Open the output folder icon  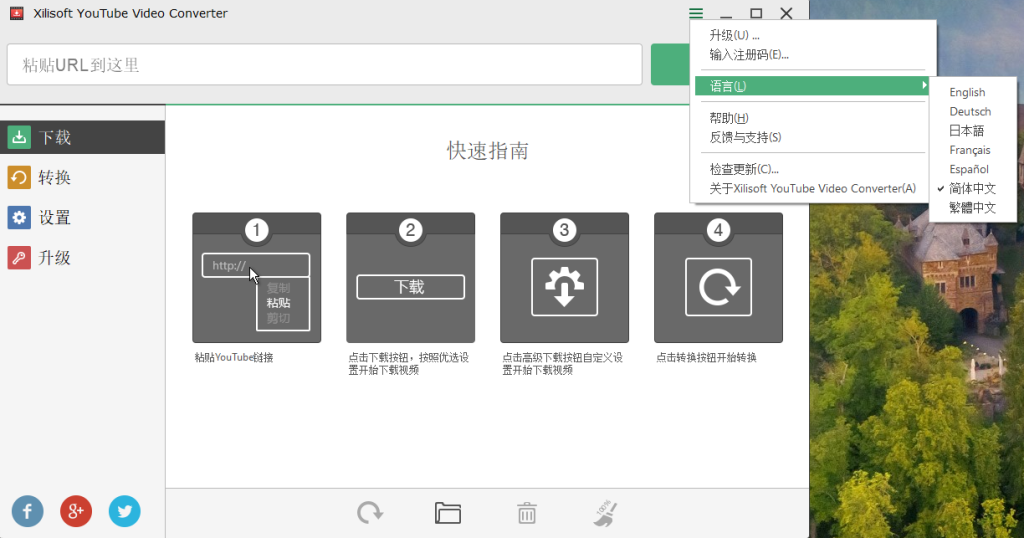point(448,513)
